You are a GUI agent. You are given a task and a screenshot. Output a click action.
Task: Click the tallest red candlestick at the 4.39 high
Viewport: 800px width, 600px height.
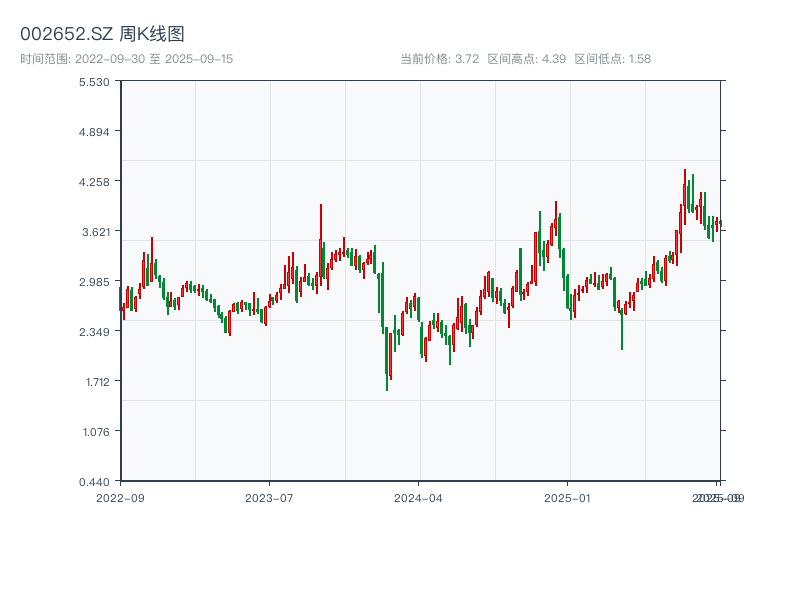pos(685,196)
